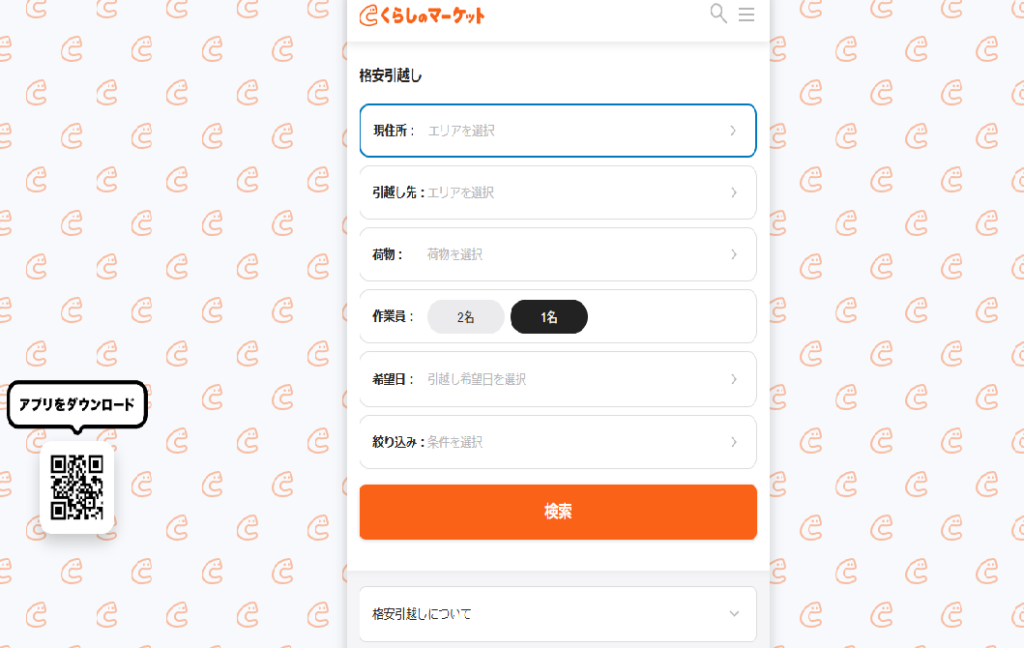Click the 現住所 row chevron arrow
Image resolution: width=1024 pixels, height=648 pixels.
733,131
